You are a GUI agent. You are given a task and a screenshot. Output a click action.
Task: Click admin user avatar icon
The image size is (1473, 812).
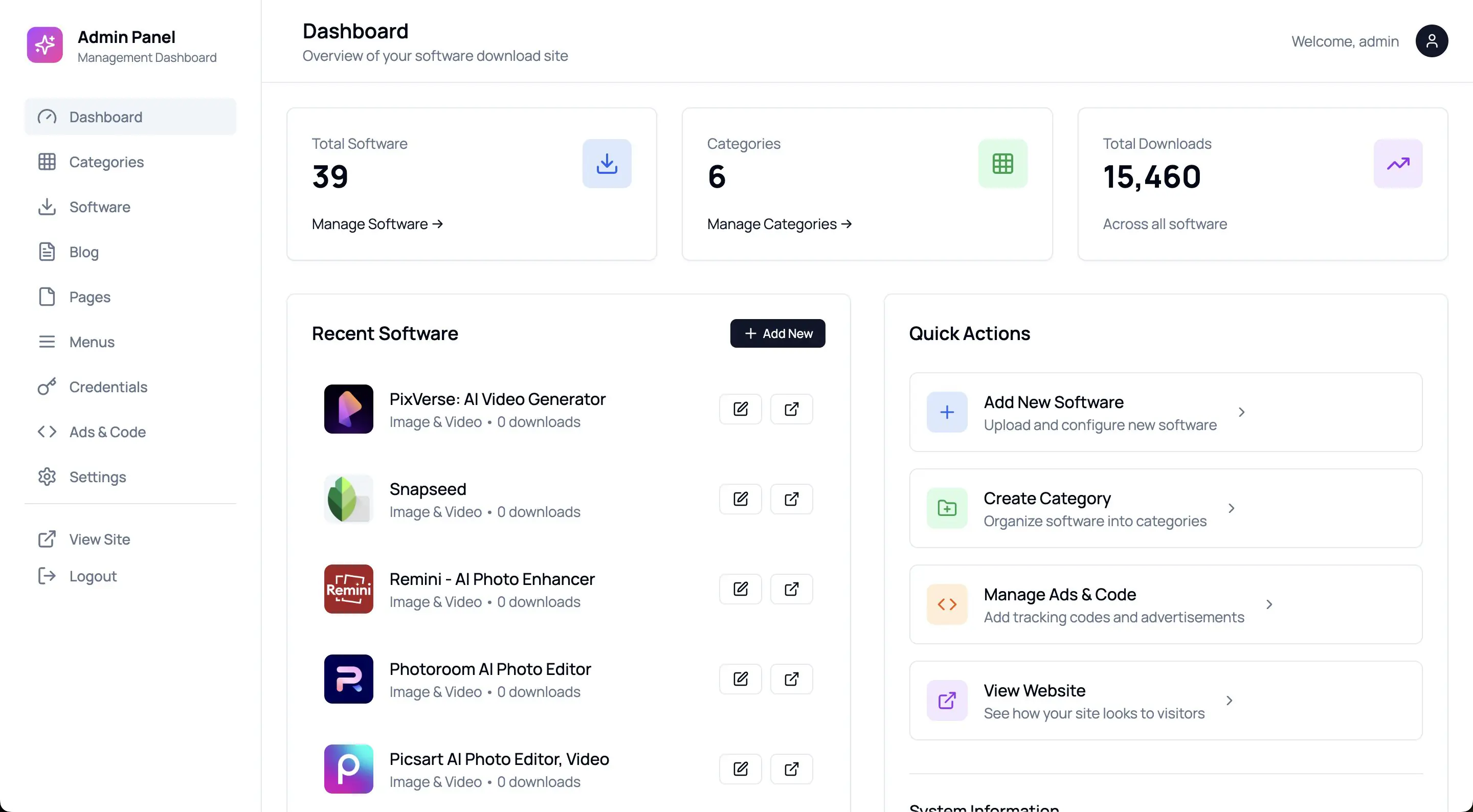coord(1431,41)
